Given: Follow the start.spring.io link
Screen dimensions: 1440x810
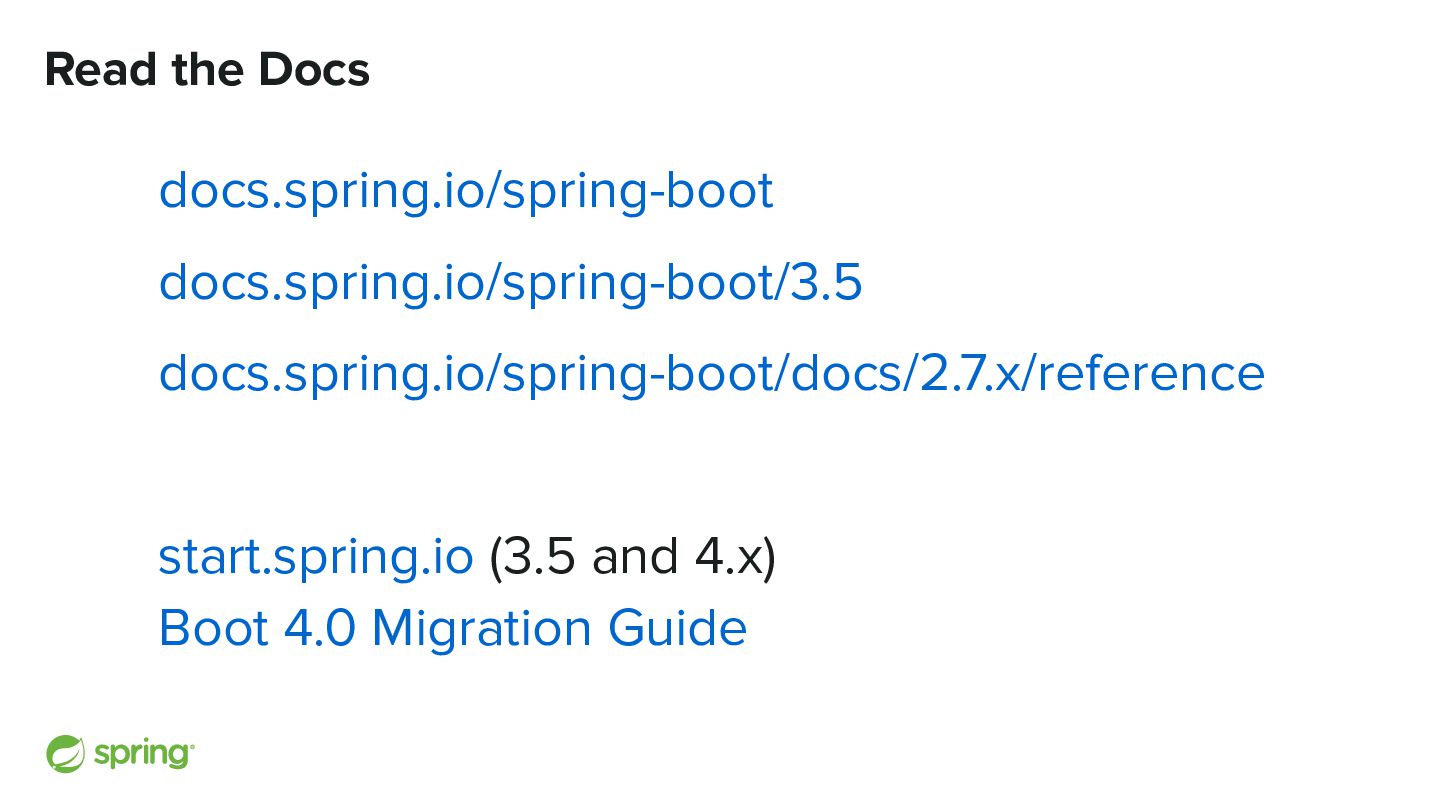Looking at the screenshot, I should 315,558.
